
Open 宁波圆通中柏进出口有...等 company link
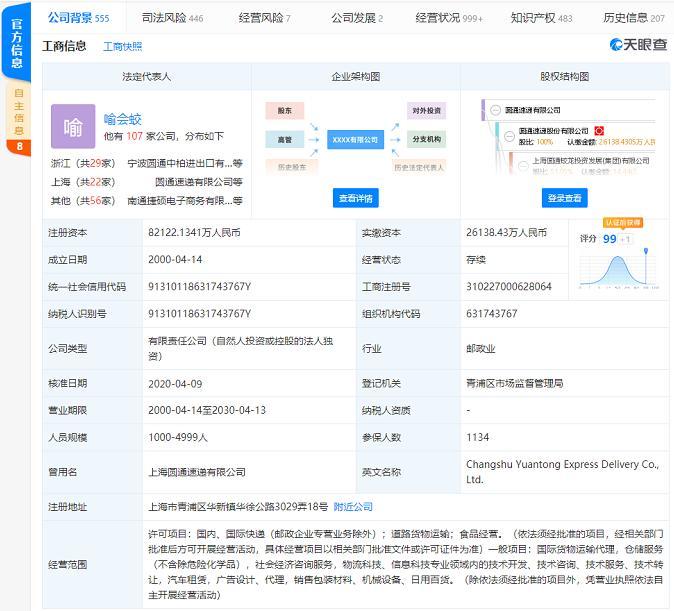185,163
